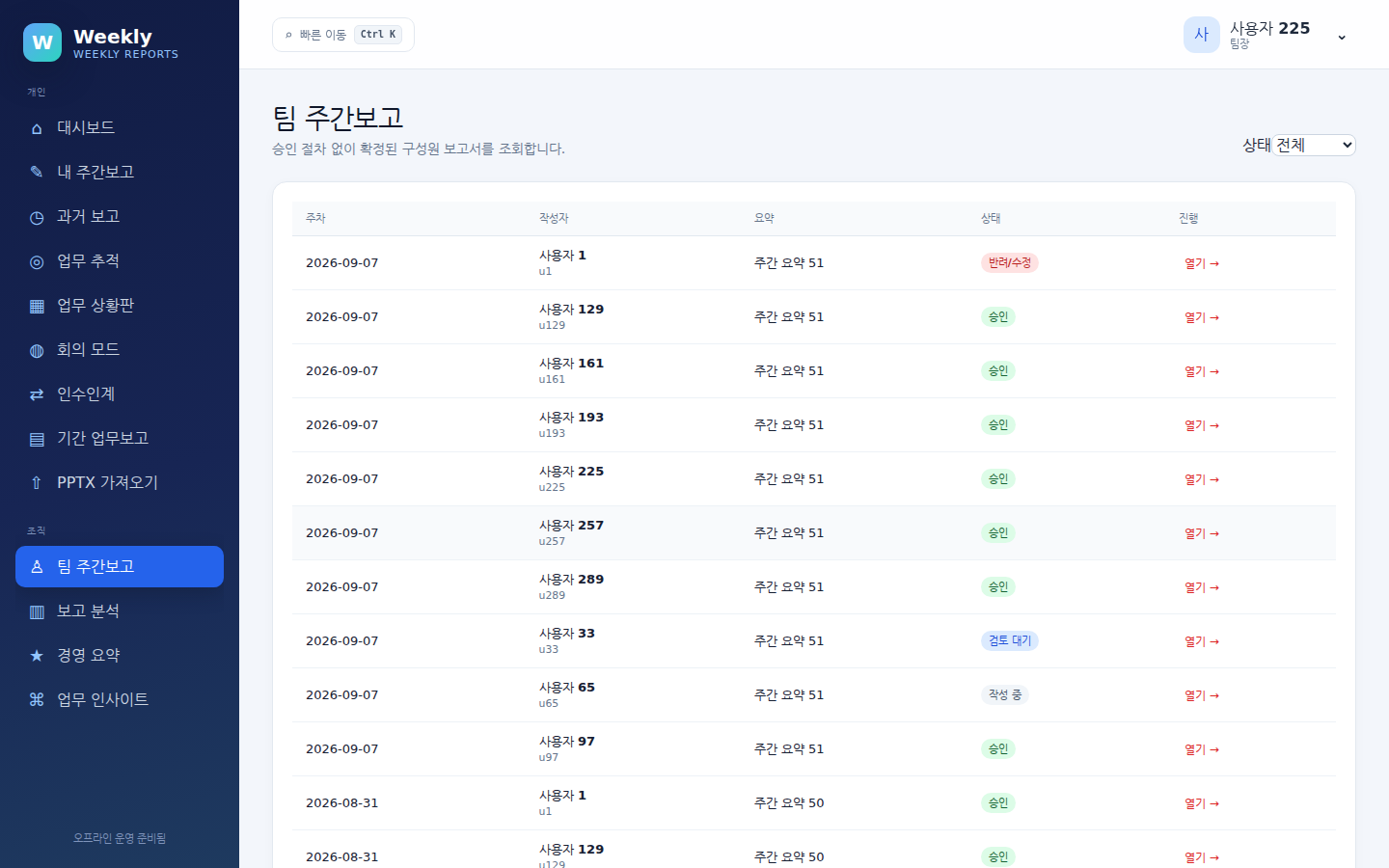Click the 대시보드 home icon
This screenshot has height=868, width=1389.
coord(37,128)
